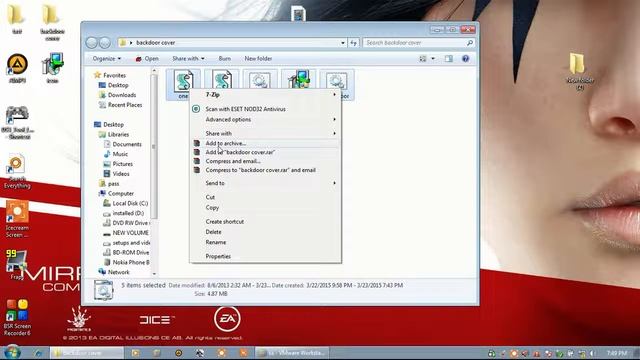640x360 pixels.
Task: Choose Add to "backdoor cover.rar"
Action: [x=265, y=152]
